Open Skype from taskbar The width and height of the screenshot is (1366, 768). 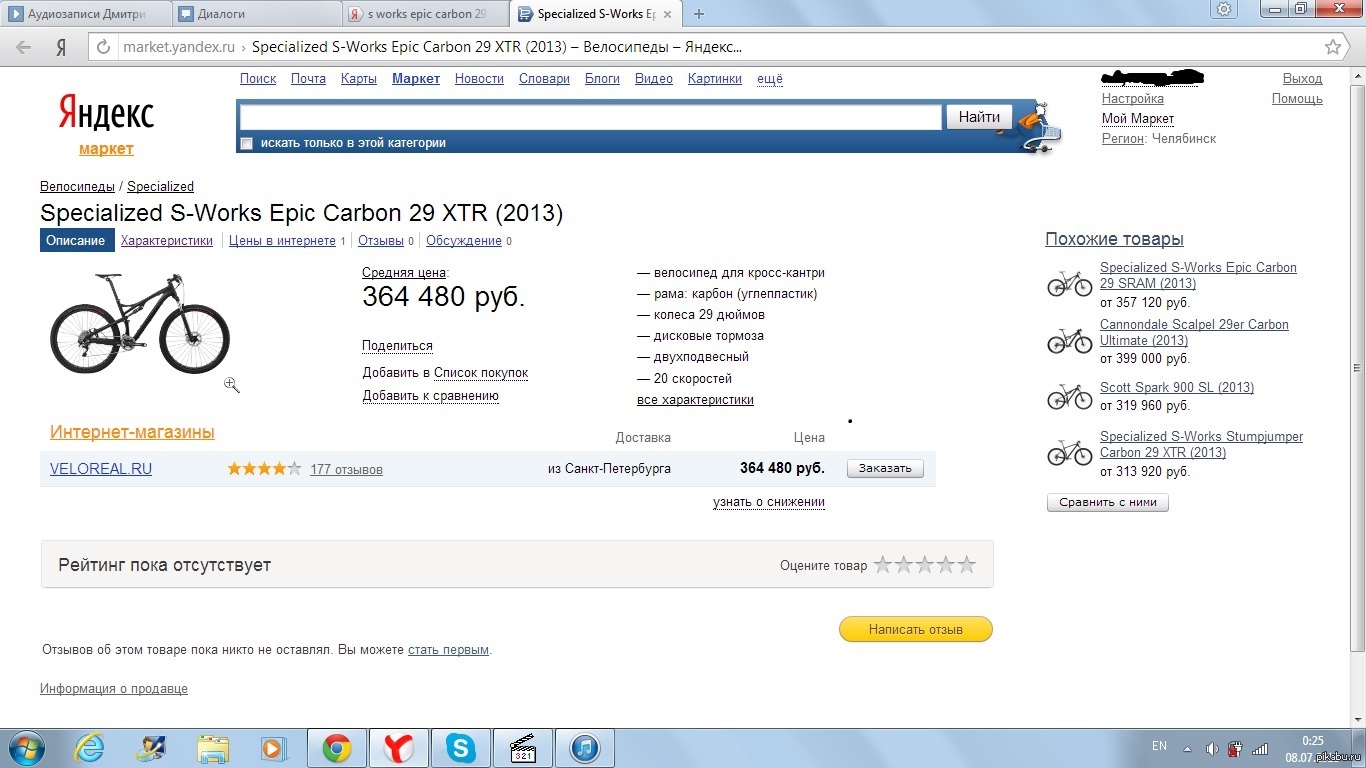click(461, 748)
